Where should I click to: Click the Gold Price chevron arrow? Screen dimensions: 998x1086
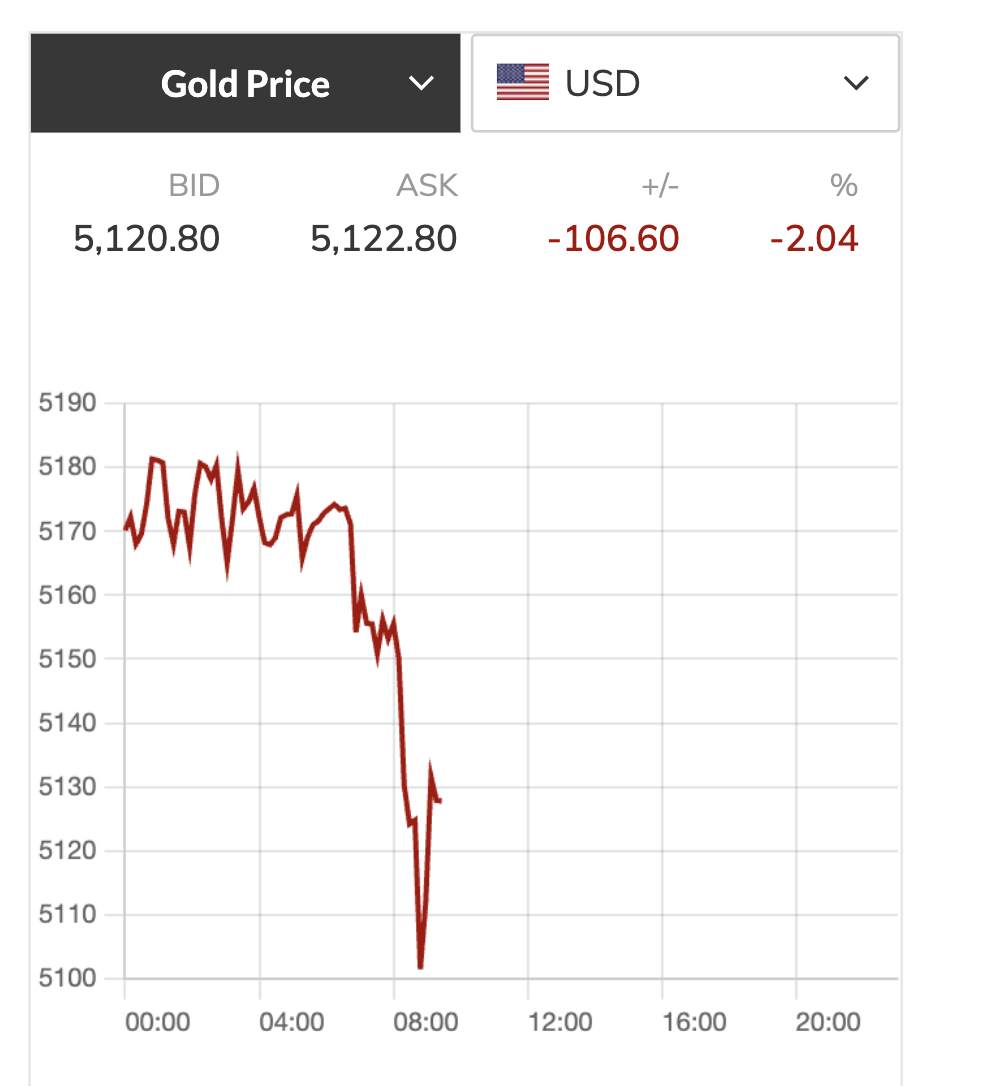pyautogui.click(x=422, y=84)
